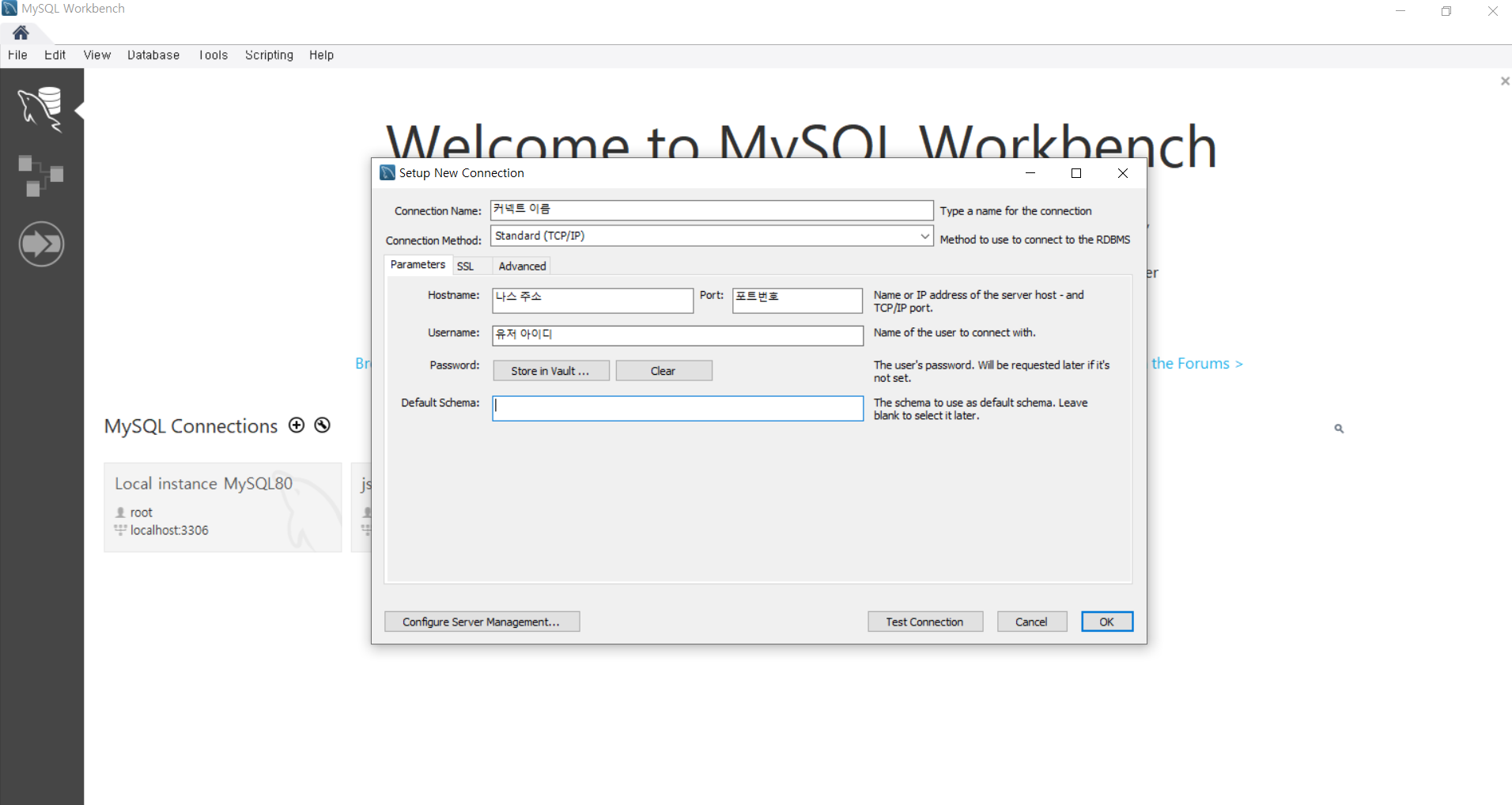Viewport: 1512px width, 805px height.
Task: Close the welcome page with X
Action: pos(1505,81)
